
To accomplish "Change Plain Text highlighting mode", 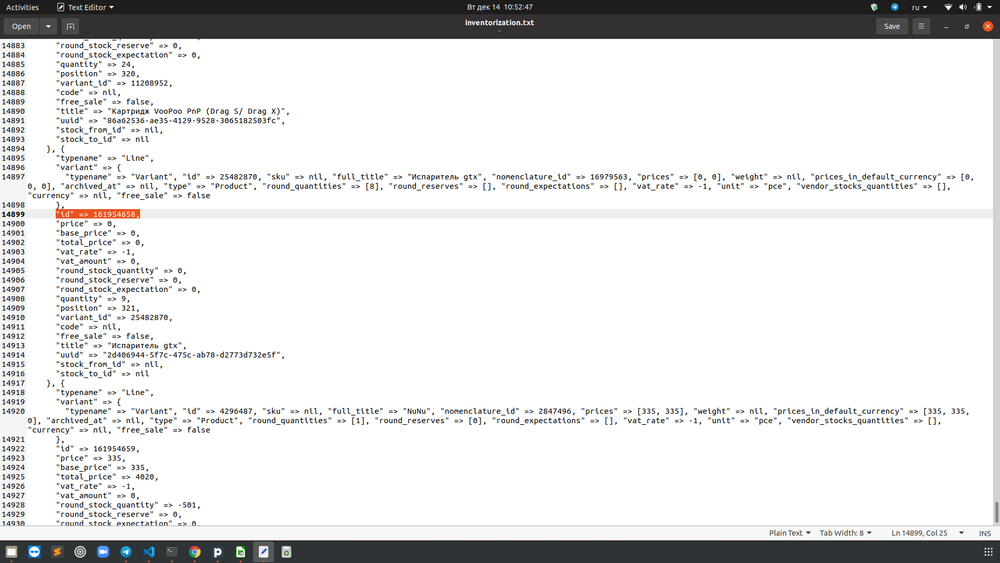I will coord(790,533).
